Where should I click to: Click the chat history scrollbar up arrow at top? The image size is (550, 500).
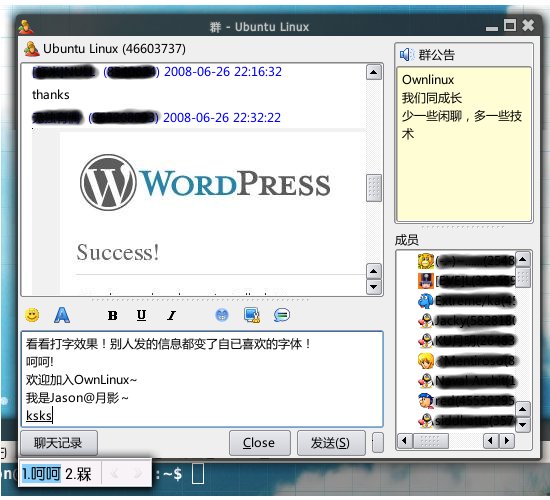374,72
